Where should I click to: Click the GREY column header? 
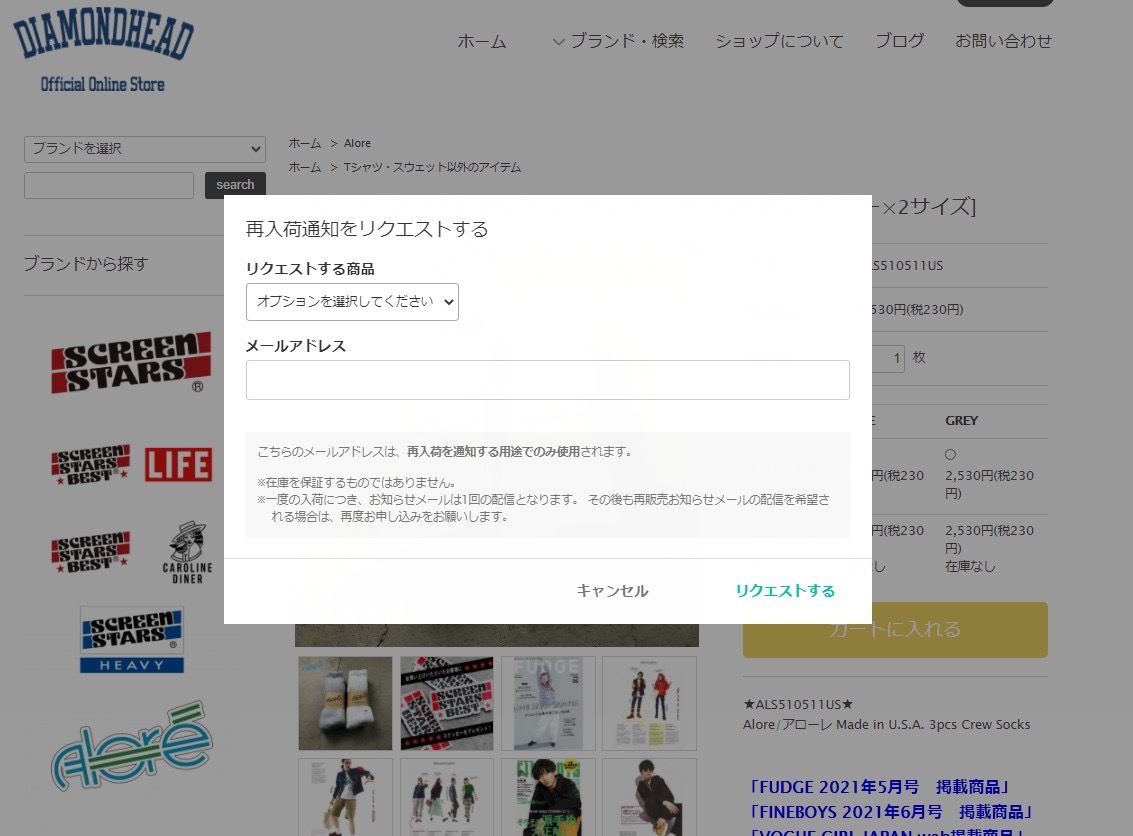(961, 421)
